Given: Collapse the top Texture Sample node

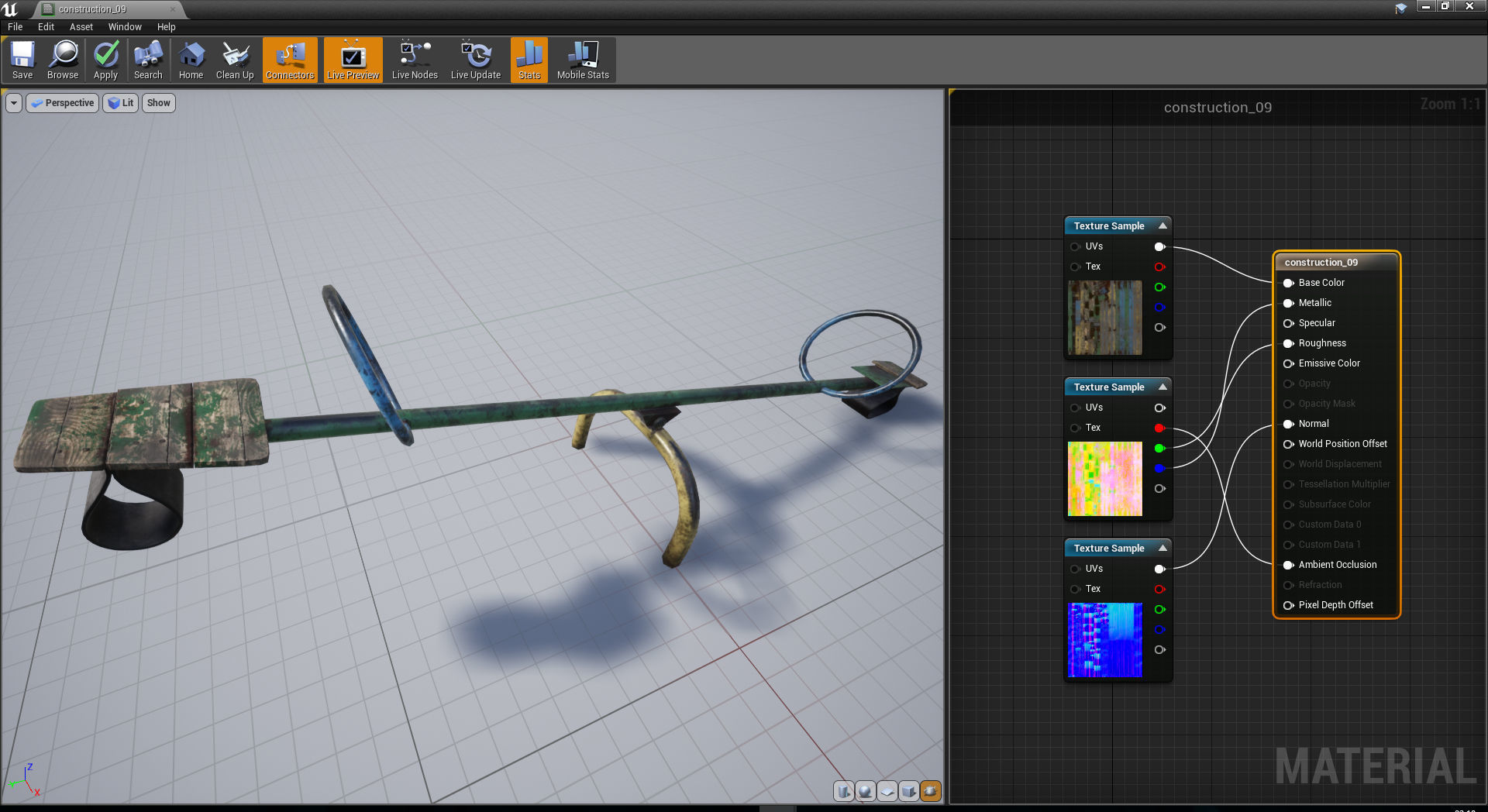Looking at the screenshot, I should coord(1162,225).
